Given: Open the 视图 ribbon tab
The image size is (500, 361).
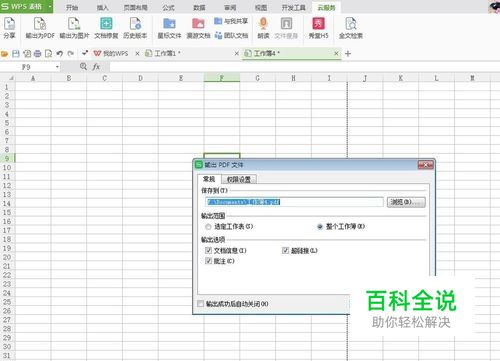Looking at the screenshot, I should pyautogui.click(x=261, y=7).
